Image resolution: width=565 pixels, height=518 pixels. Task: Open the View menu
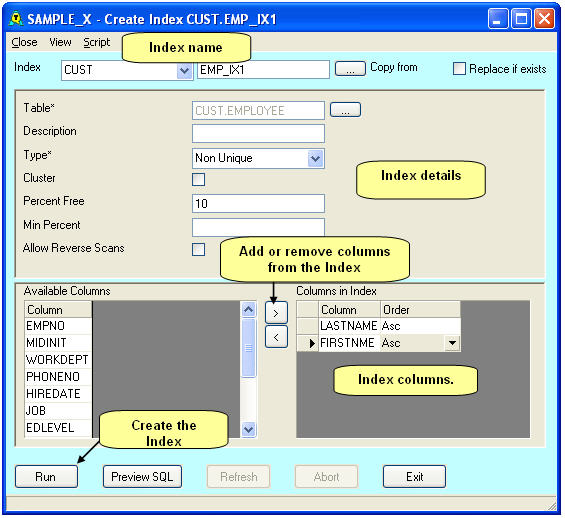click(x=60, y=42)
